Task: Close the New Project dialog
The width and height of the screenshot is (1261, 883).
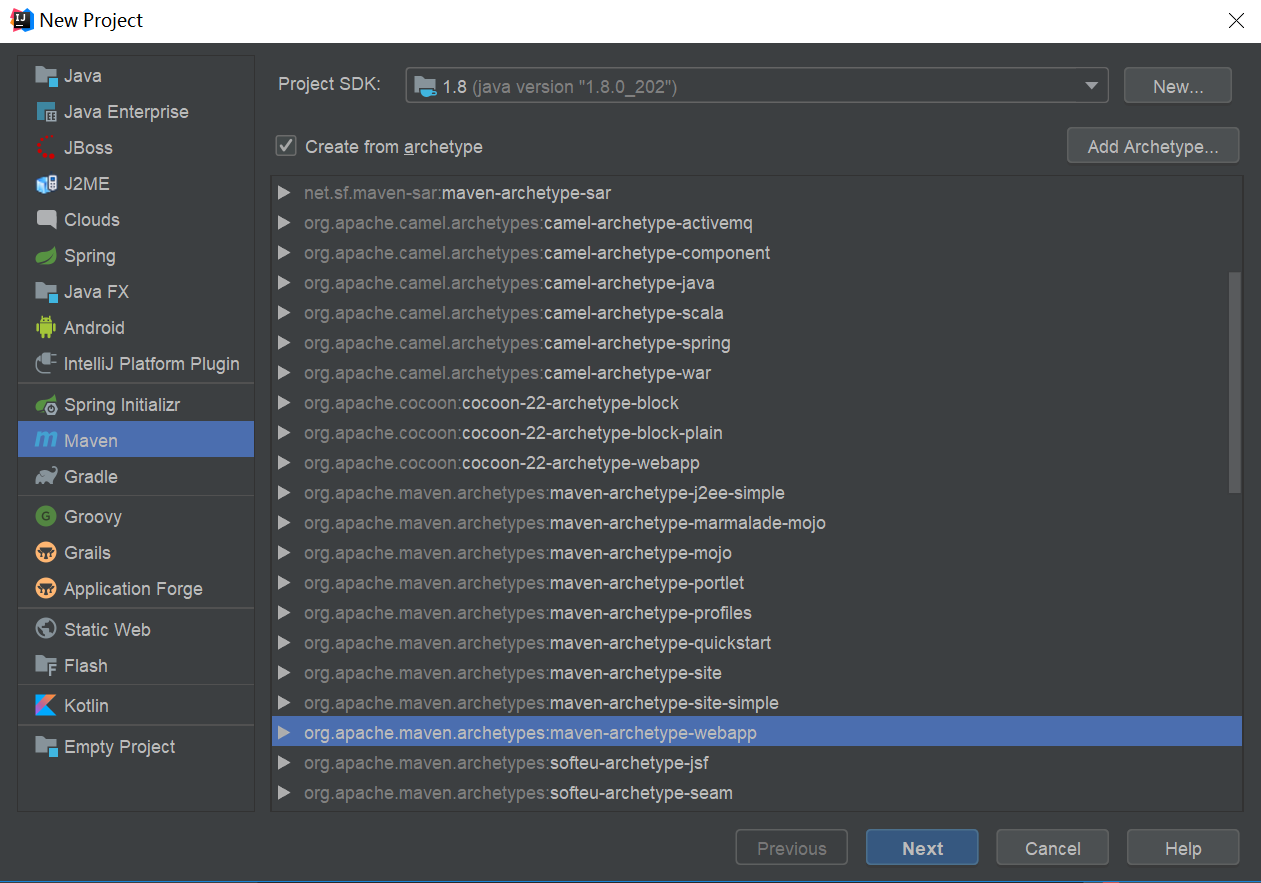Action: 1236,20
